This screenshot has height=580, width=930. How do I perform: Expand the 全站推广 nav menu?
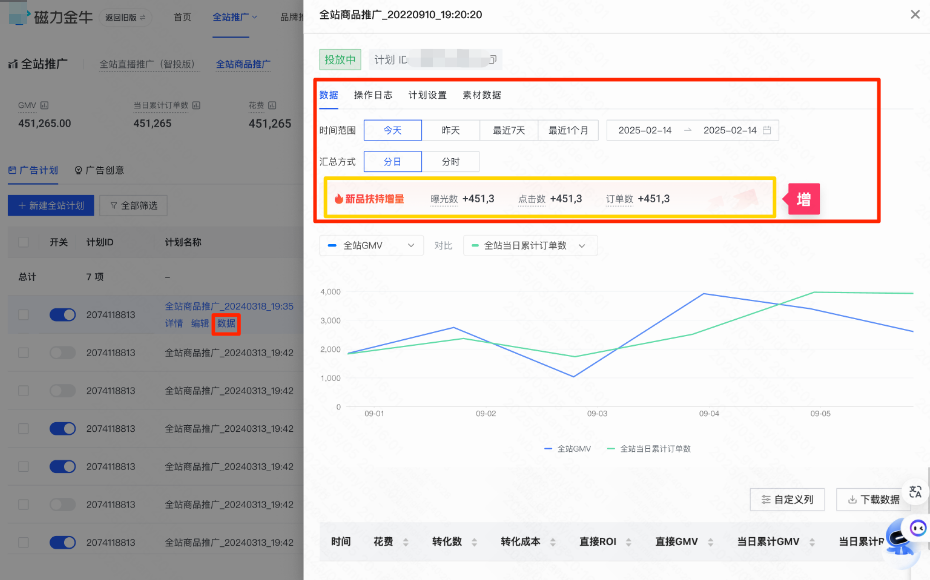pos(235,17)
